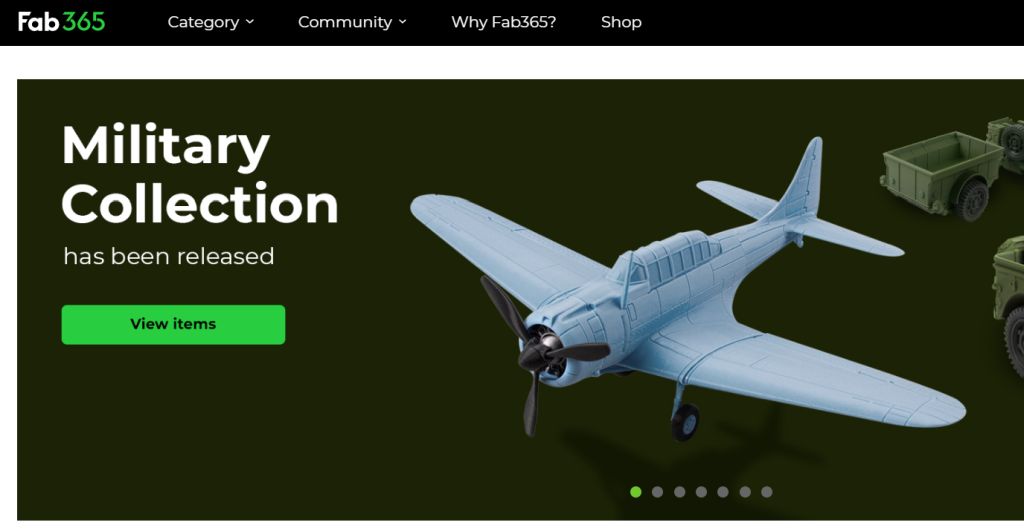Select the active green carousel dot

pos(635,492)
